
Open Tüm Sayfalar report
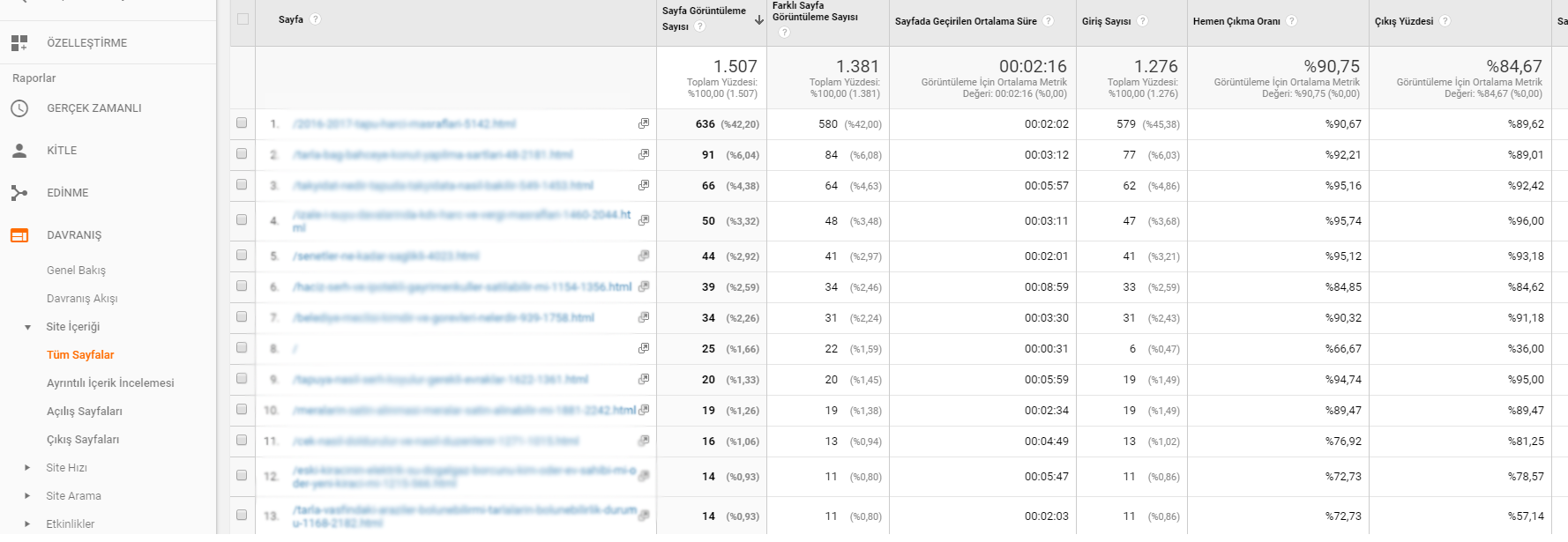click(80, 355)
